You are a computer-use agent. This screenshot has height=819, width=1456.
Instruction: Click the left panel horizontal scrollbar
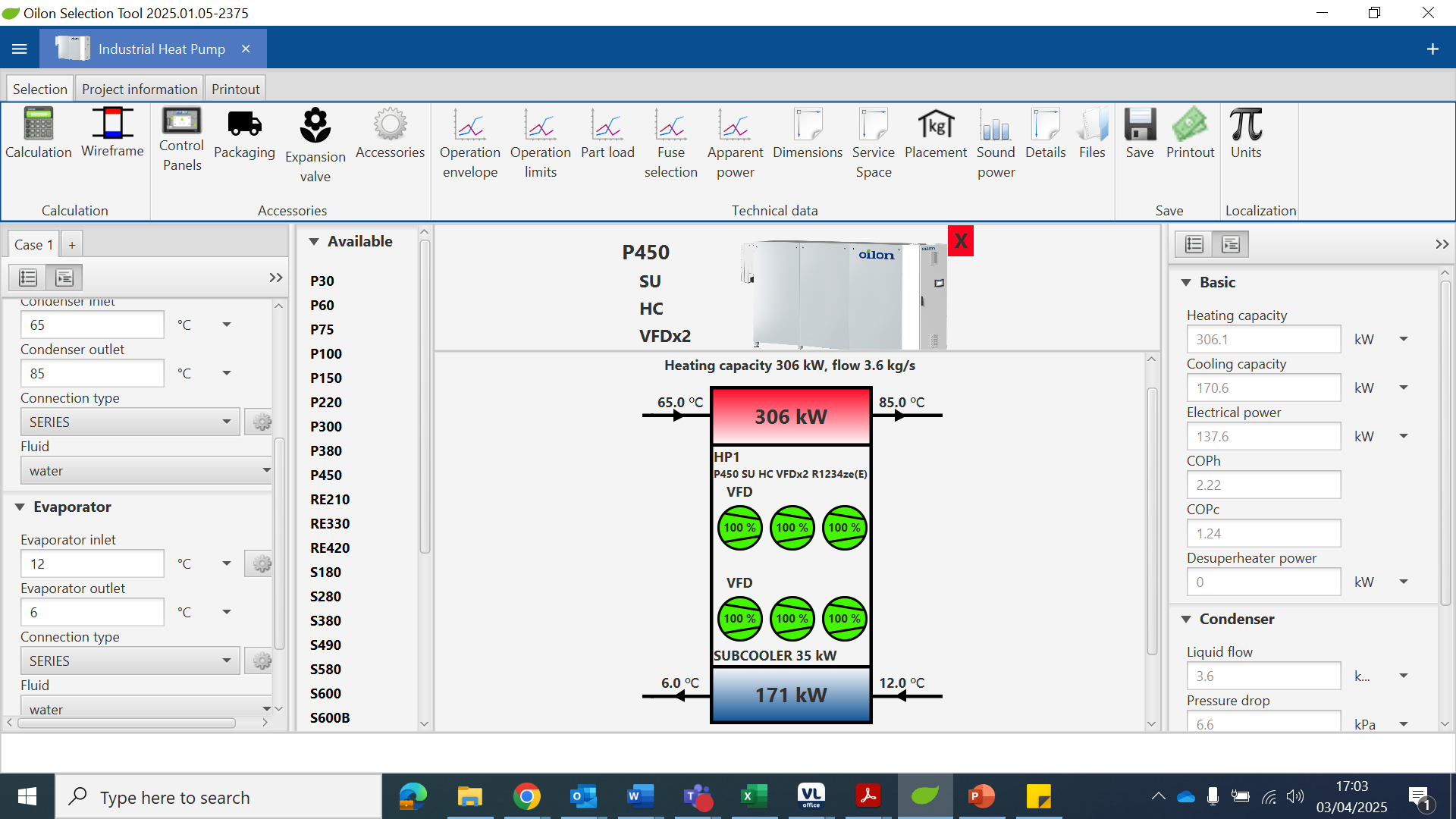127,723
